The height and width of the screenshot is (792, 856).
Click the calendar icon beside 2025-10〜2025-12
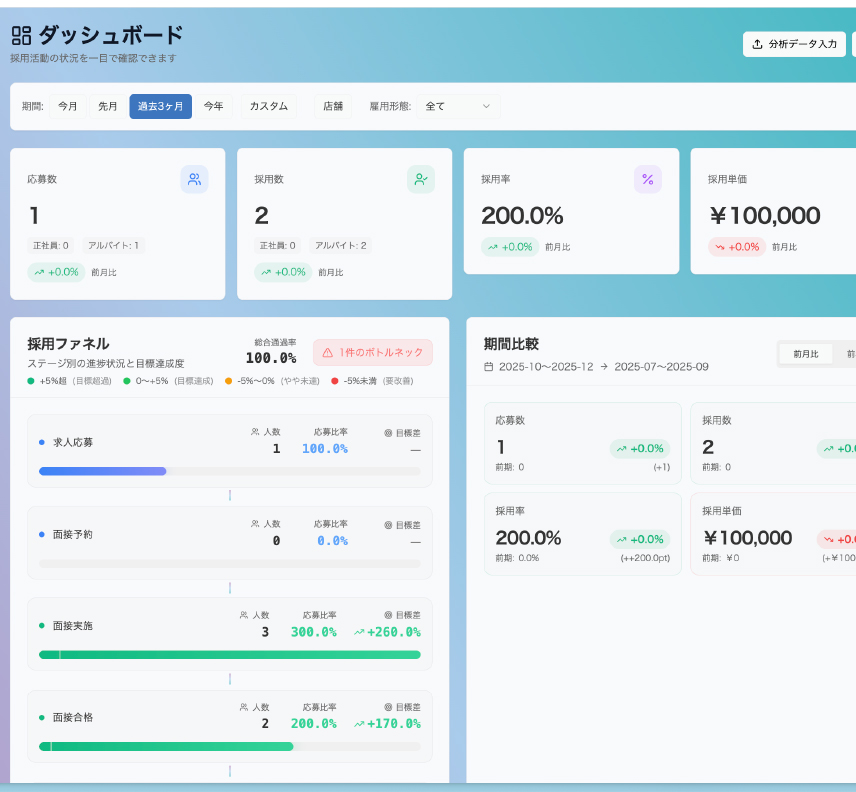[489, 367]
